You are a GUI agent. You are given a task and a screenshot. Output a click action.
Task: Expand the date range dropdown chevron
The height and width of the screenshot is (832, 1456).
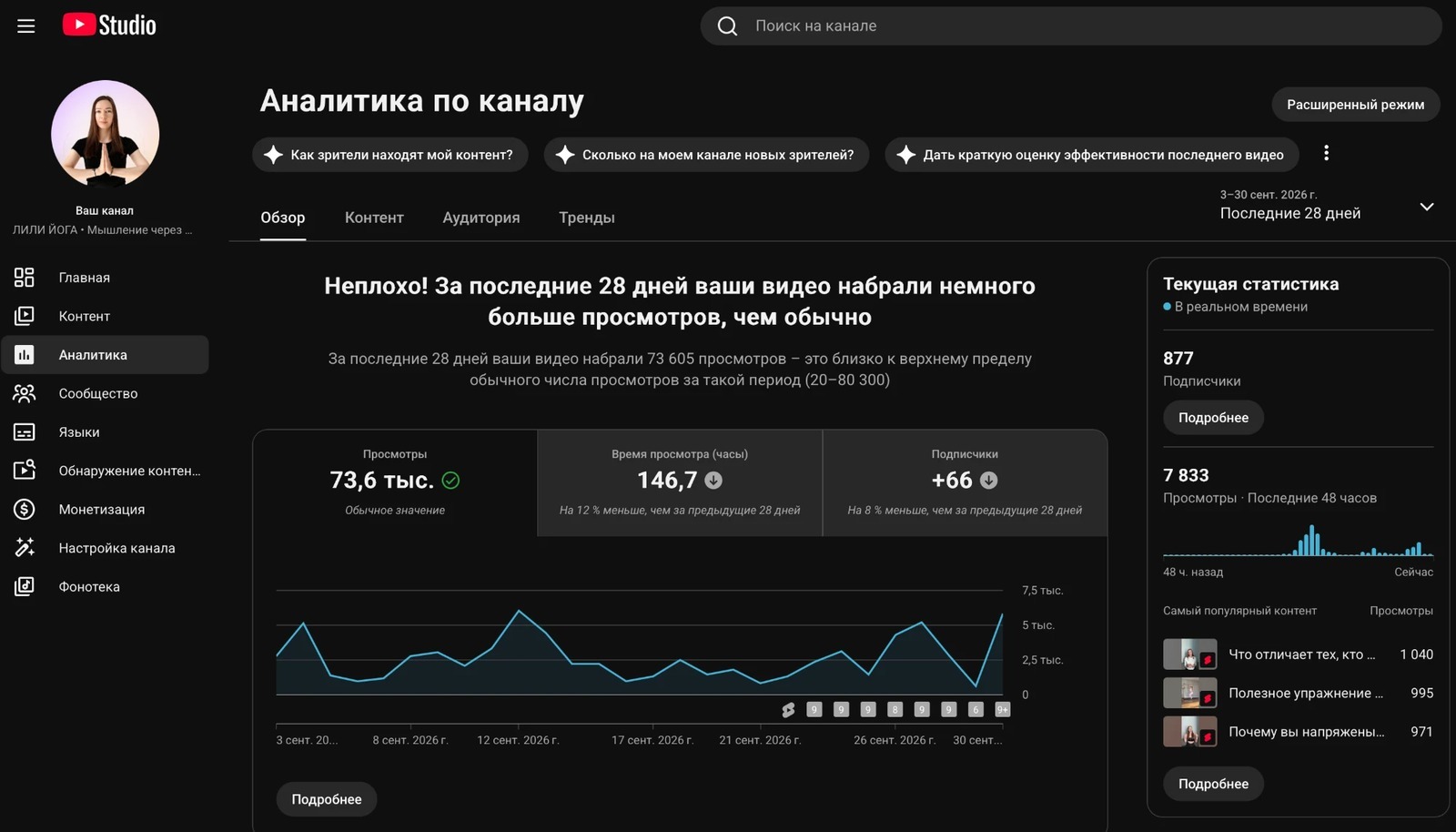(x=1427, y=207)
